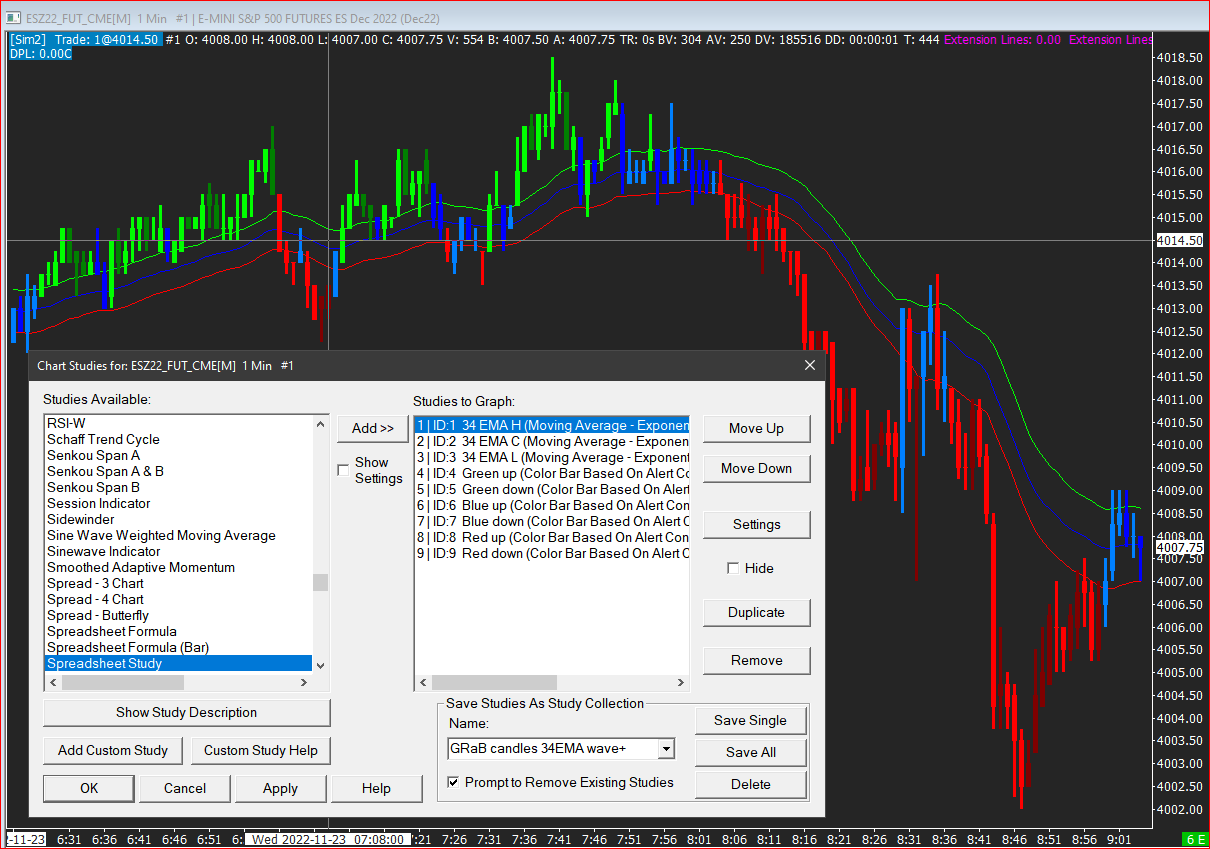Click Save All button
This screenshot has width=1210, height=849.
tap(750, 752)
